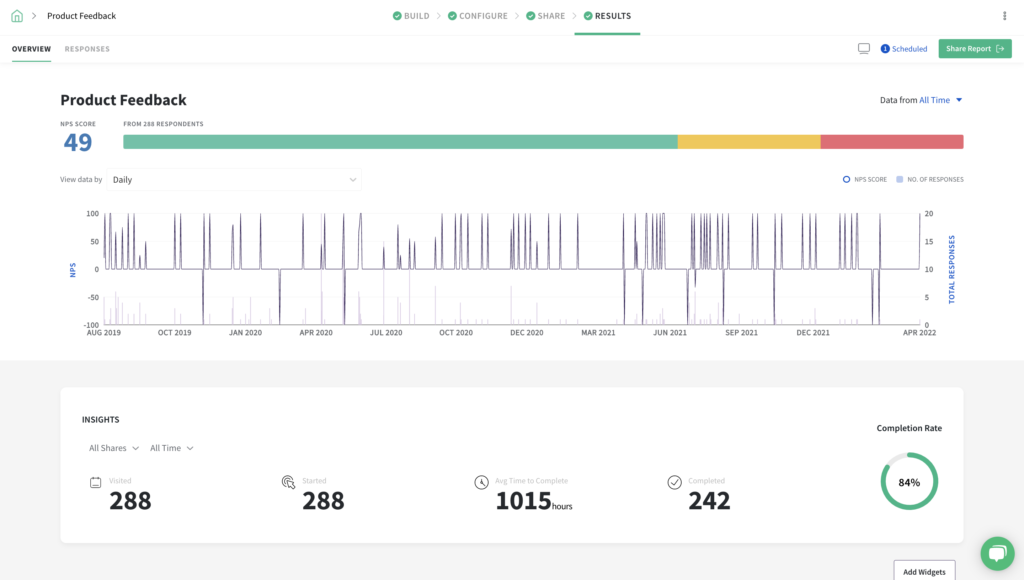Toggle the Scheduled notification indicator

point(904,48)
